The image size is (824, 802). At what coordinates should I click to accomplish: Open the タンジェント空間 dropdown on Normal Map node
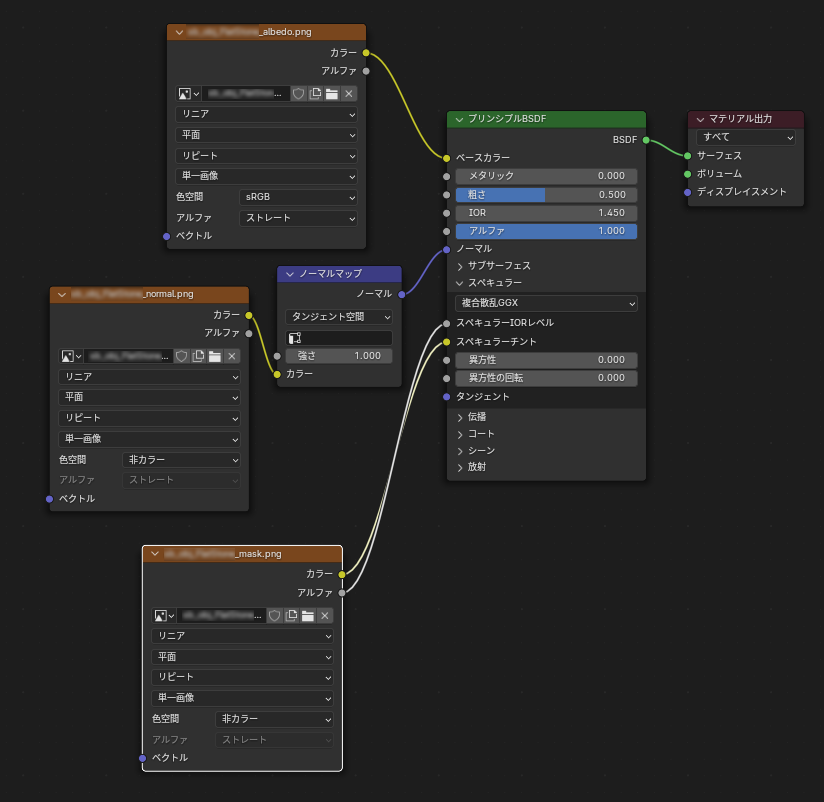(x=337, y=316)
